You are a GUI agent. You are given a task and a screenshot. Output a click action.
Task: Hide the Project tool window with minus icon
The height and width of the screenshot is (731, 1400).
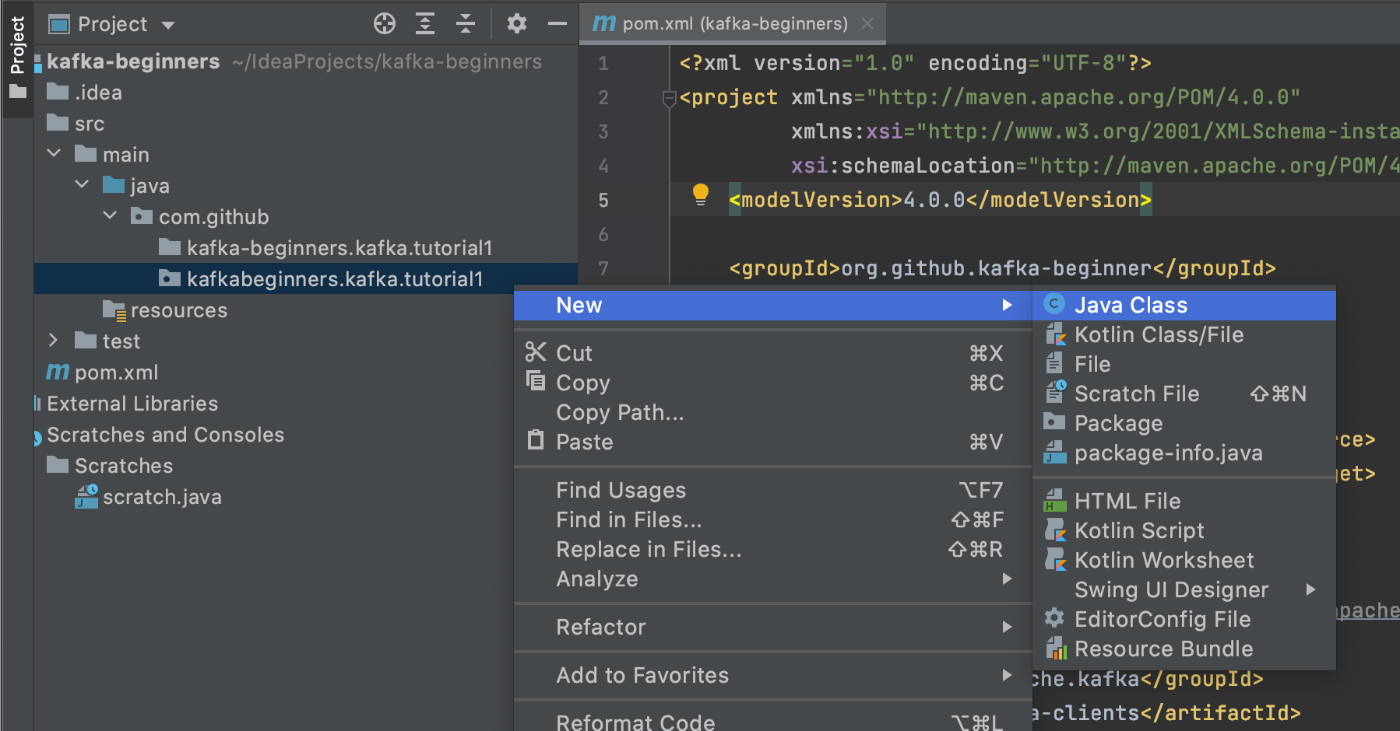pyautogui.click(x=558, y=24)
